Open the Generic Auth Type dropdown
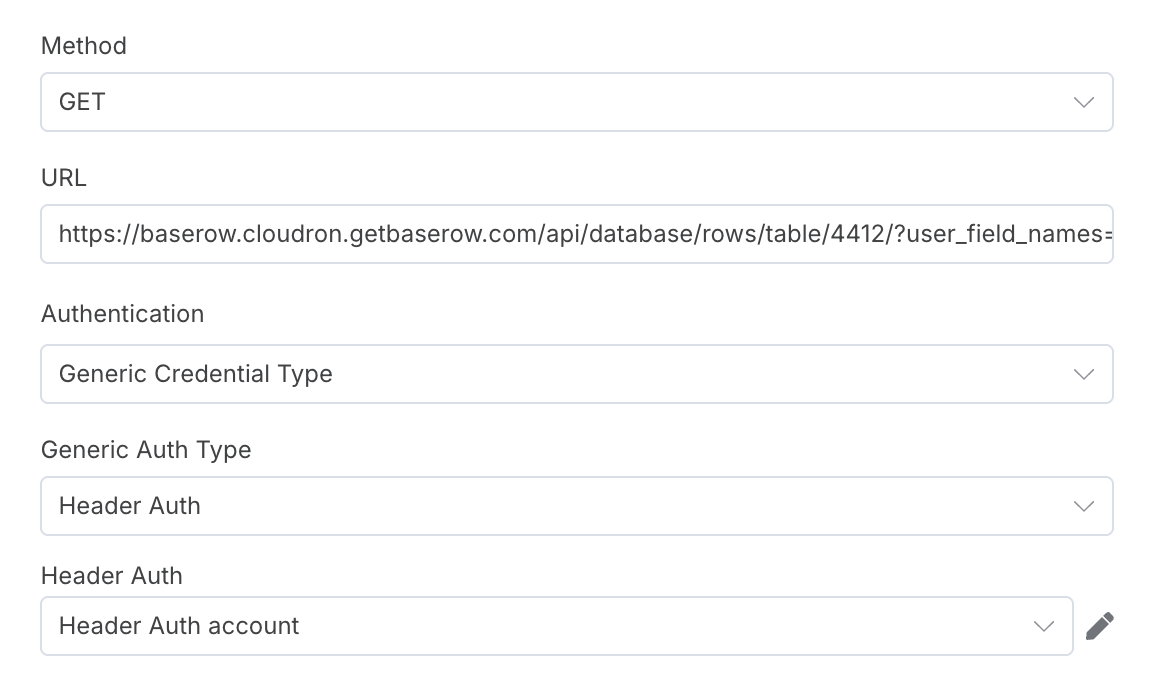This screenshot has width=1150, height=684. [576, 506]
